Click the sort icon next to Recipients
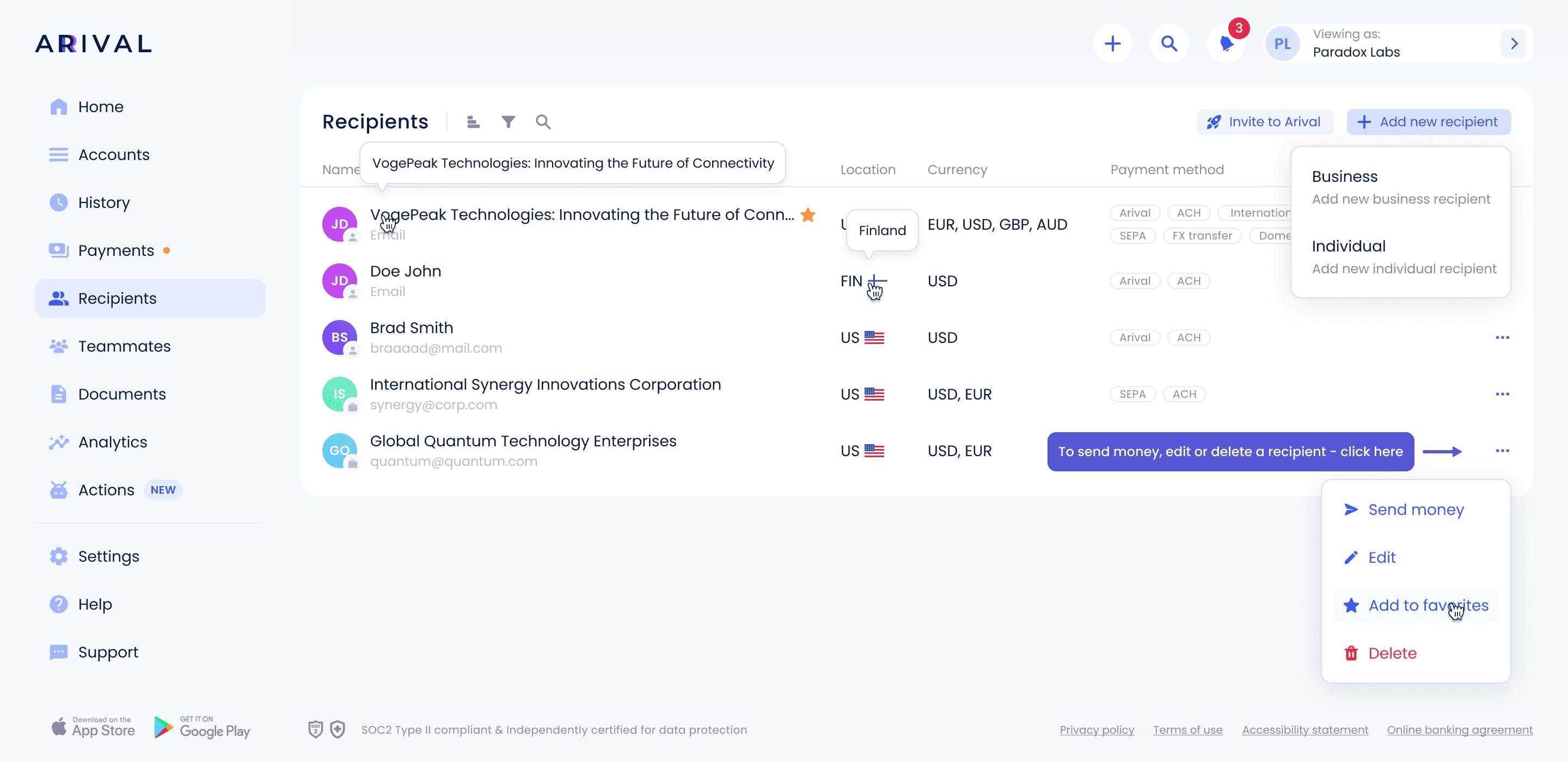 pos(473,122)
